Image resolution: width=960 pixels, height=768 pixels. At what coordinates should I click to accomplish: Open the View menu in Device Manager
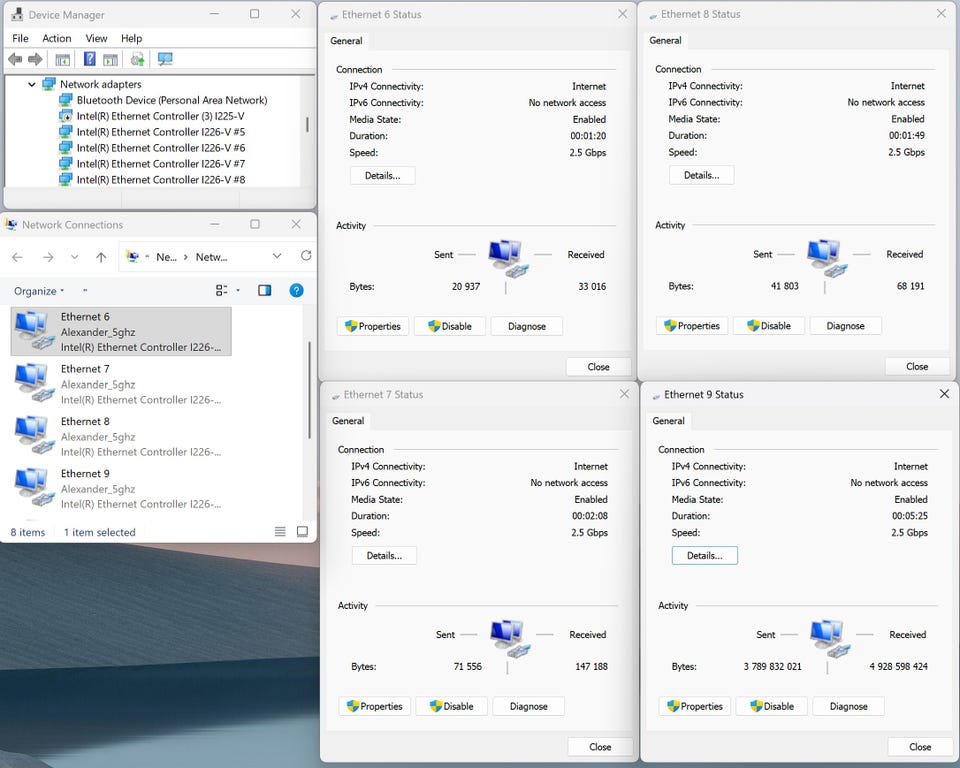(x=96, y=38)
